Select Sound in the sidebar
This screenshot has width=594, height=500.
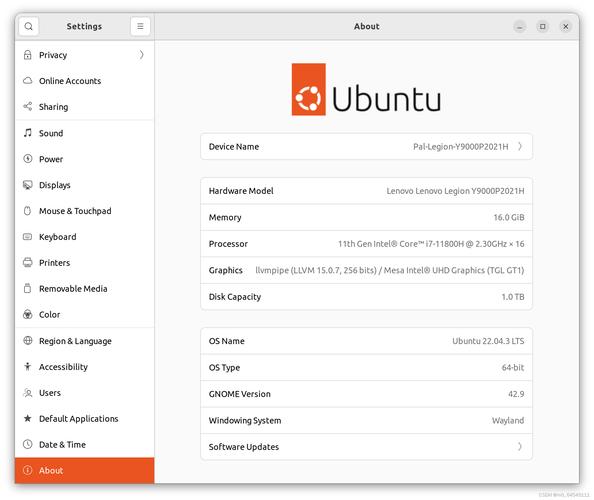pyautogui.click(x=84, y=133)
